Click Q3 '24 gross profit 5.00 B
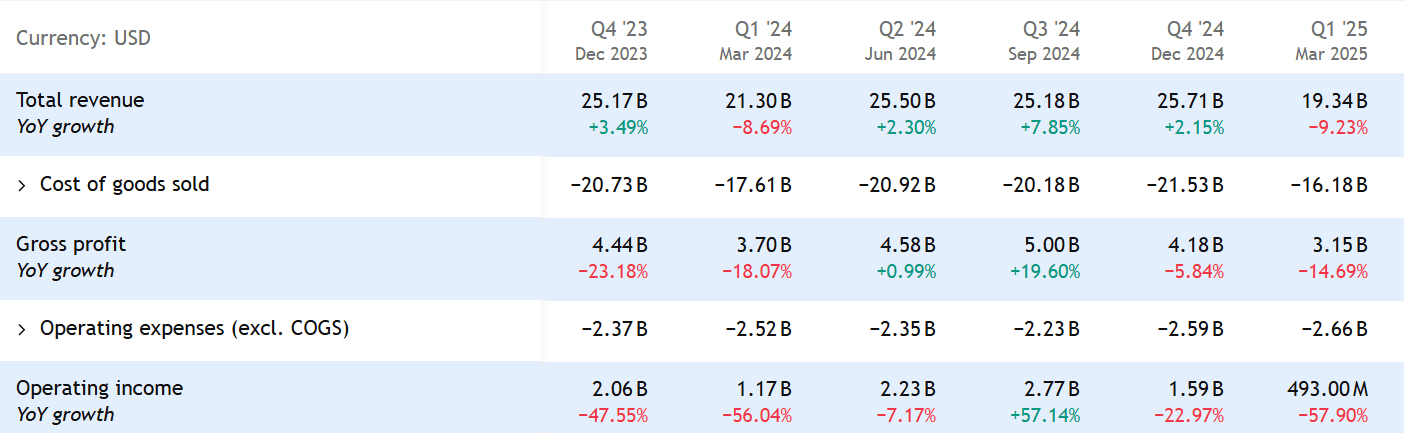Viewport: 1404px width, 433px height. tap(1047, 244)
